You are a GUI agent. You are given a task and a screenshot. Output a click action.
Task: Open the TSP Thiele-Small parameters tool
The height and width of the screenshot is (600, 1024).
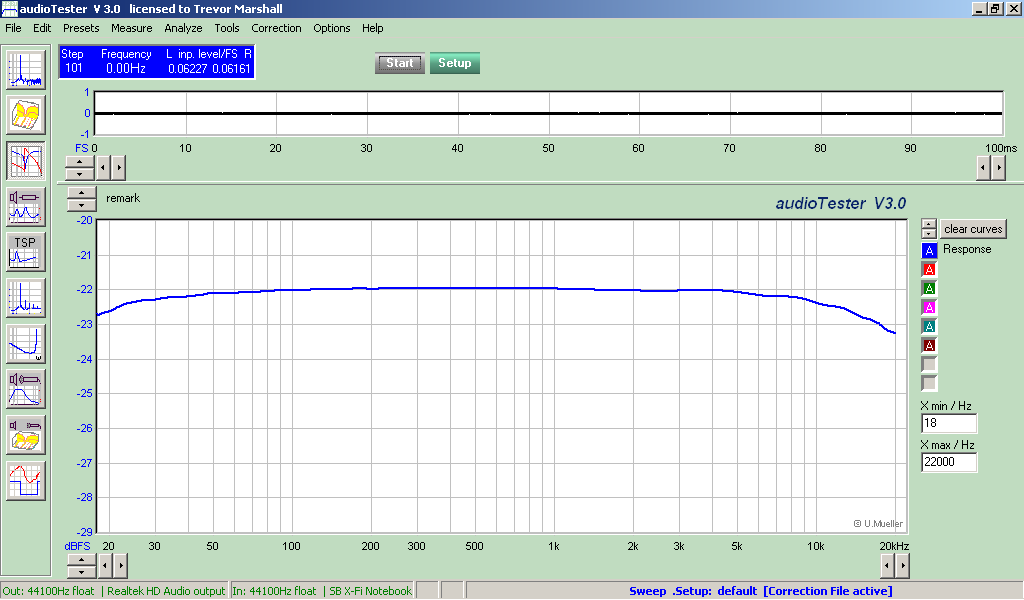(x=25, y=252)
